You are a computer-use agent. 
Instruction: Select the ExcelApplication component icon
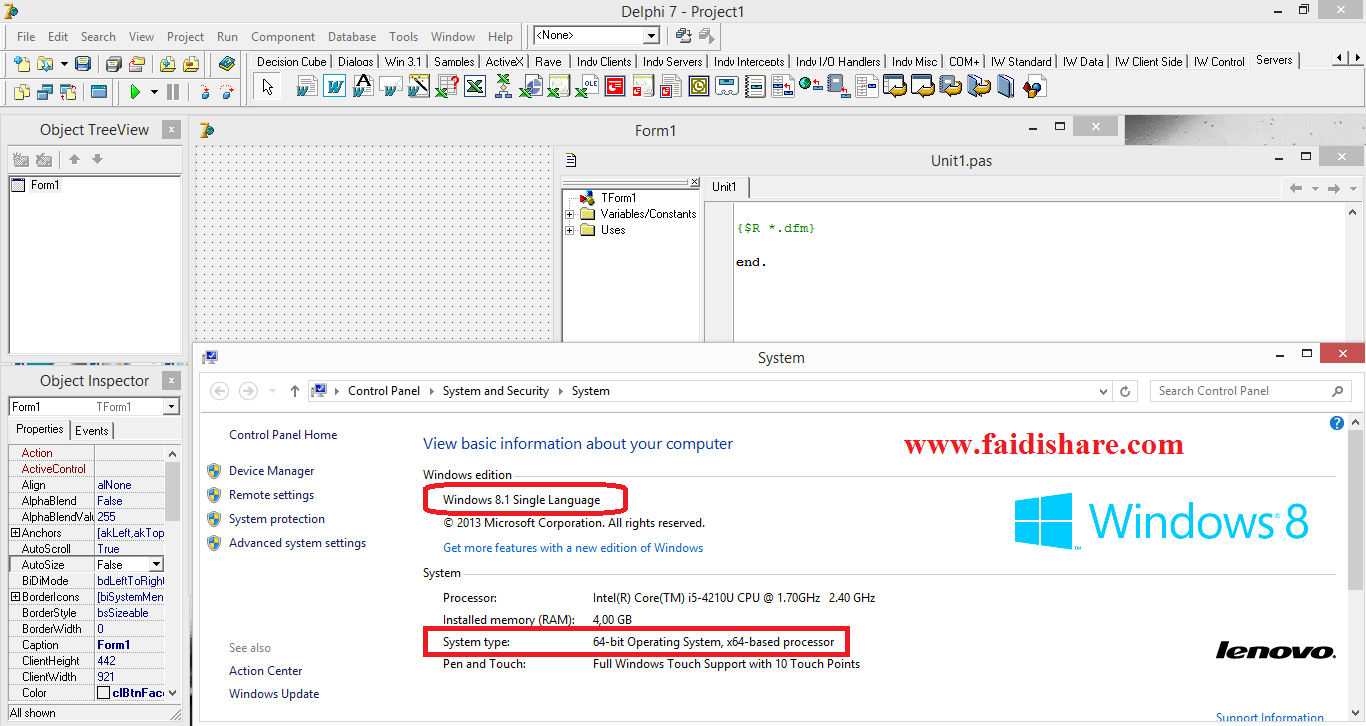(475, 87)
